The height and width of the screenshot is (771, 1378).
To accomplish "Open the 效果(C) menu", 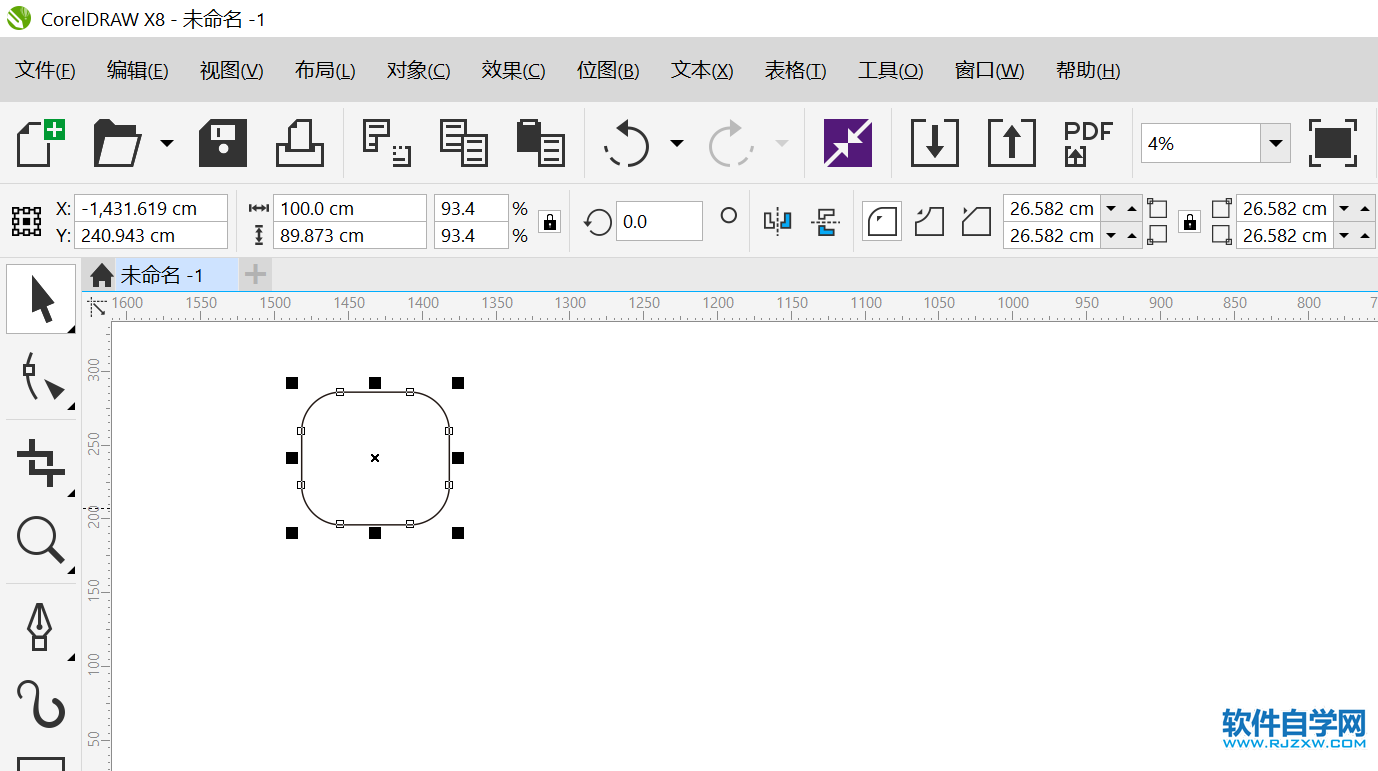I will [x=513, y=70].
